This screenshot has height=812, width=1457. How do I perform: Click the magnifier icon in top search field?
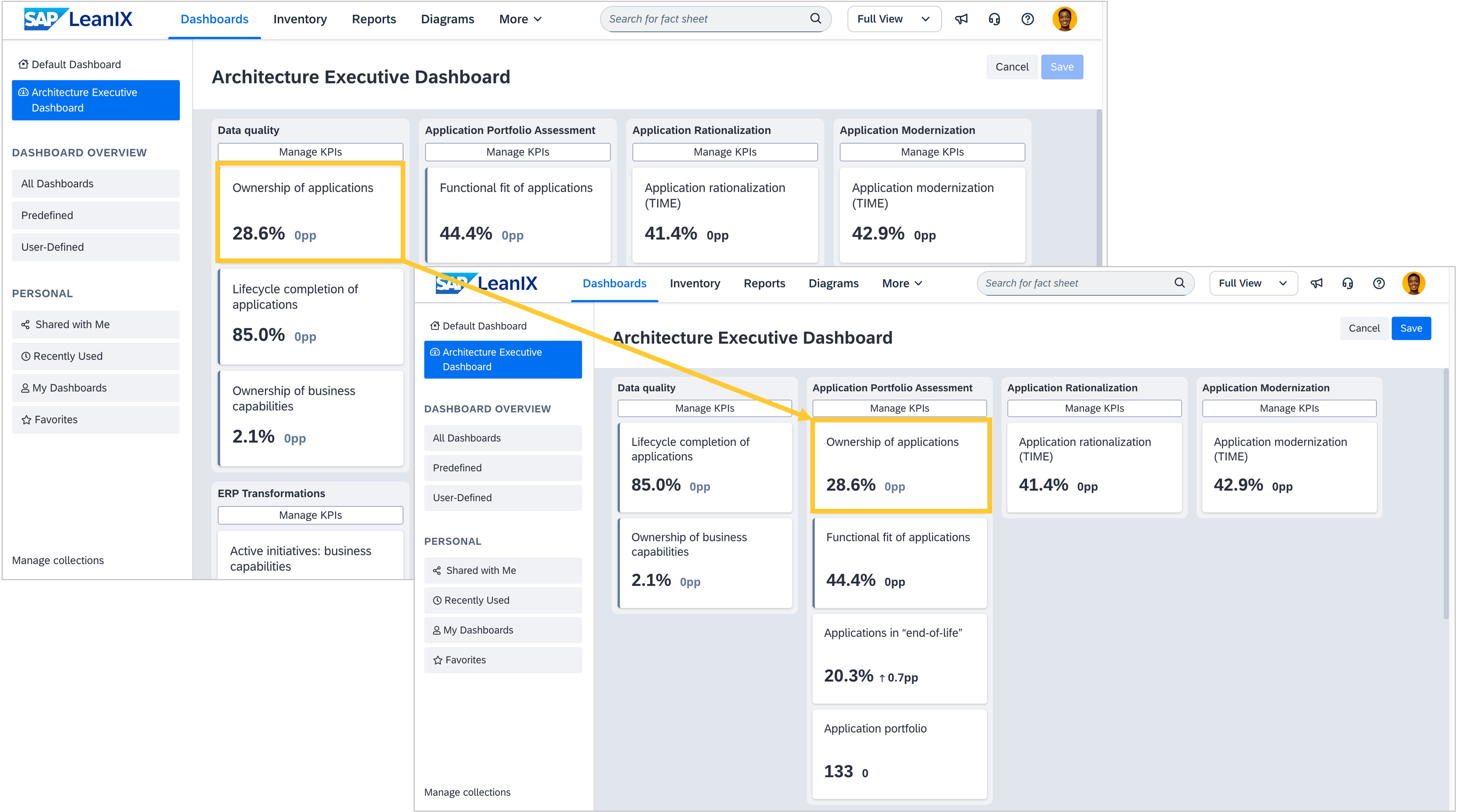coord(816,19)
